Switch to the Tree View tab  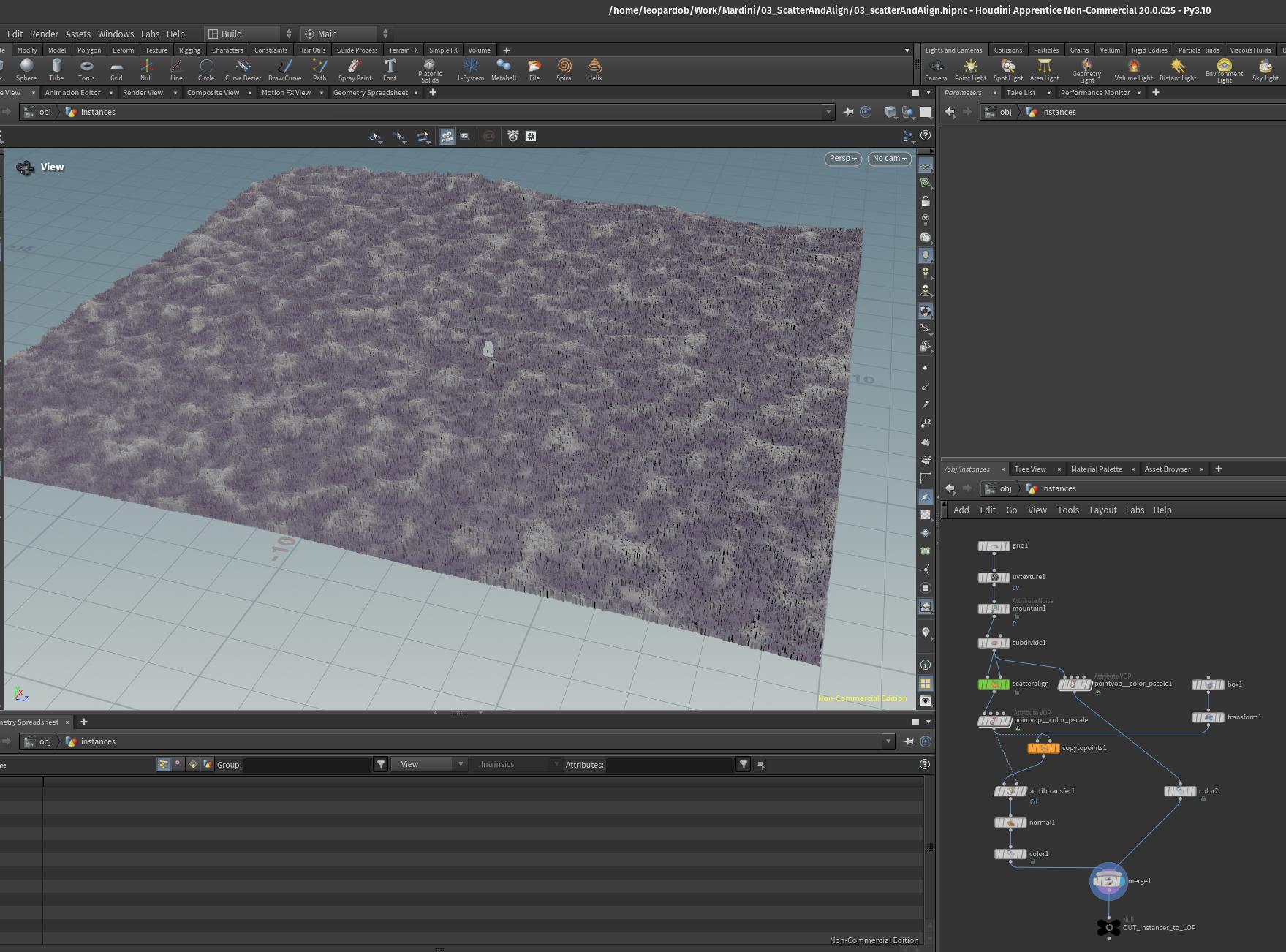(x=1030, y=469)
